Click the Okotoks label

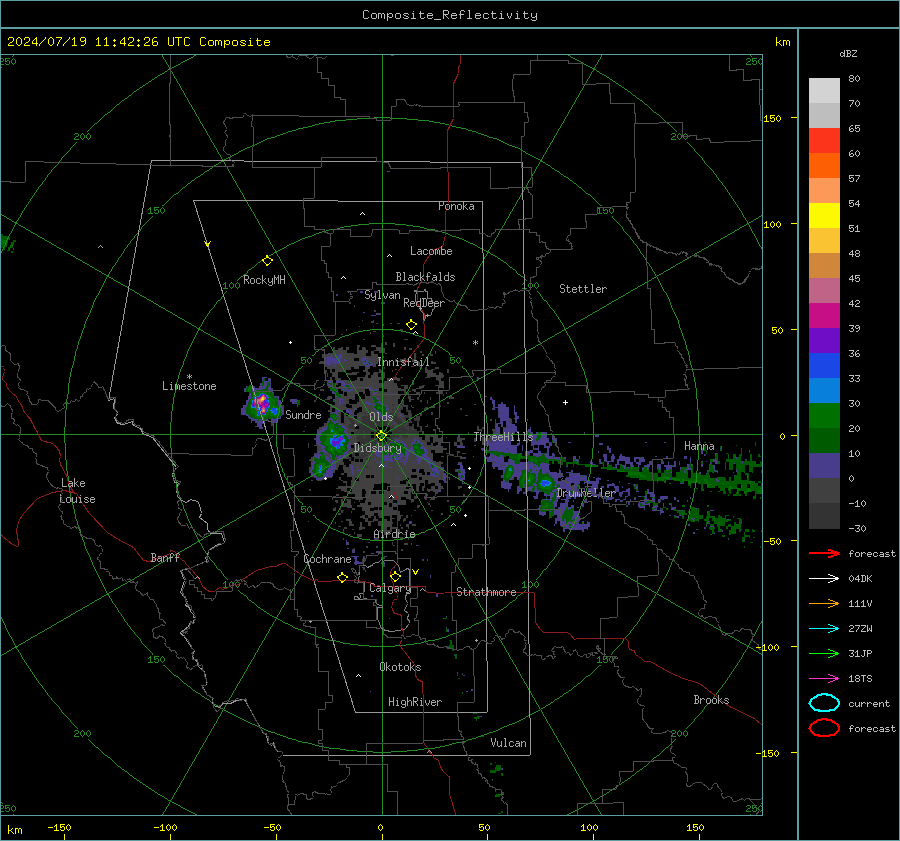pyautogui.click(x=400, y=667)
